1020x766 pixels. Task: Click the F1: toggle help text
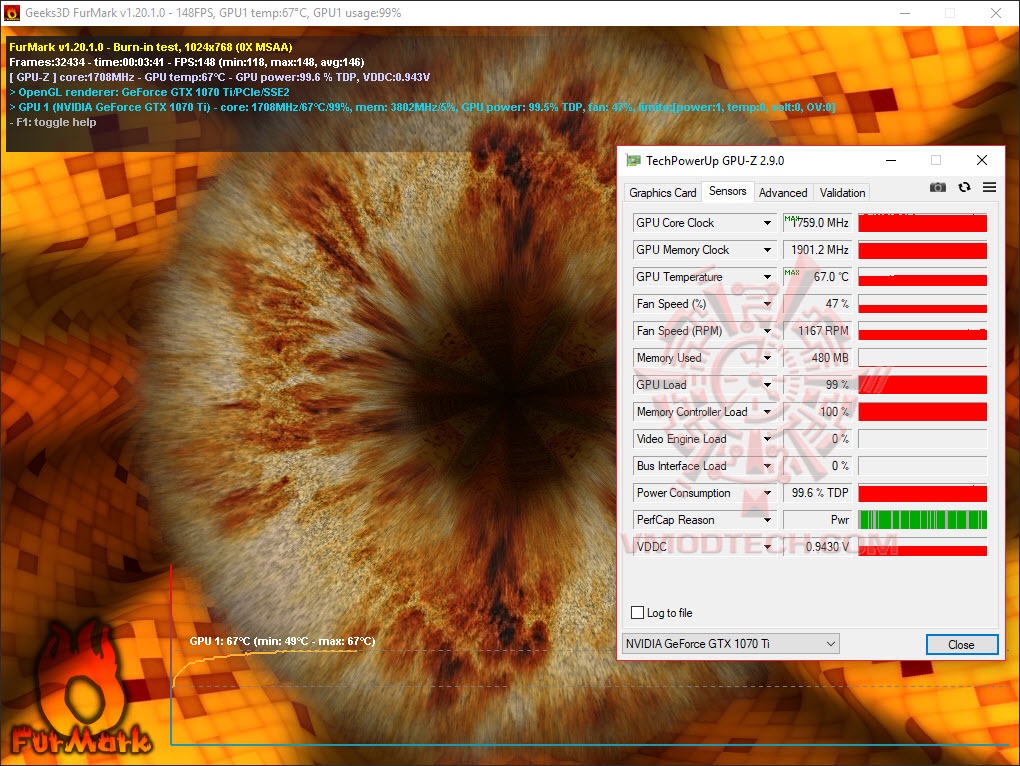[52, 122]
